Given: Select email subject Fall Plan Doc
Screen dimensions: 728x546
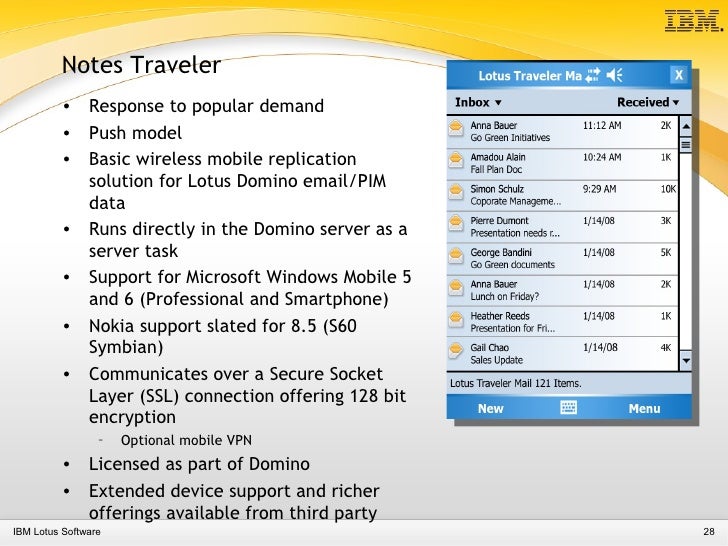Looking at the screenshot, I should [496, 169].
